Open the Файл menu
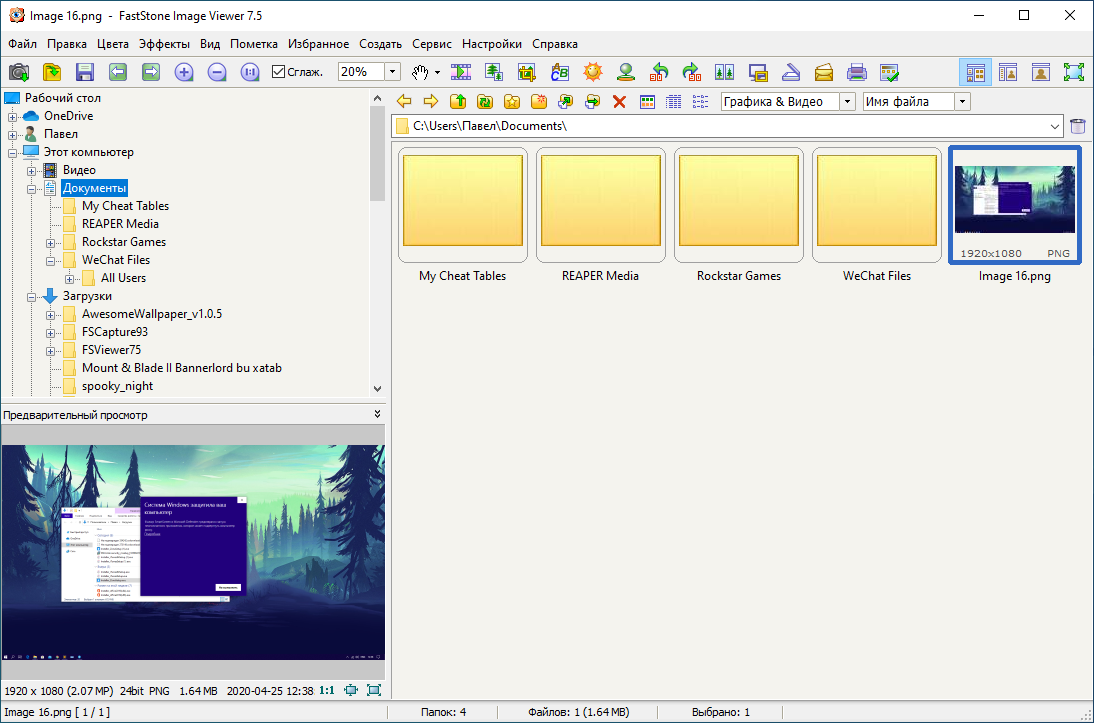Viewport: 1094px width, 723px height. tap(22, 44)
